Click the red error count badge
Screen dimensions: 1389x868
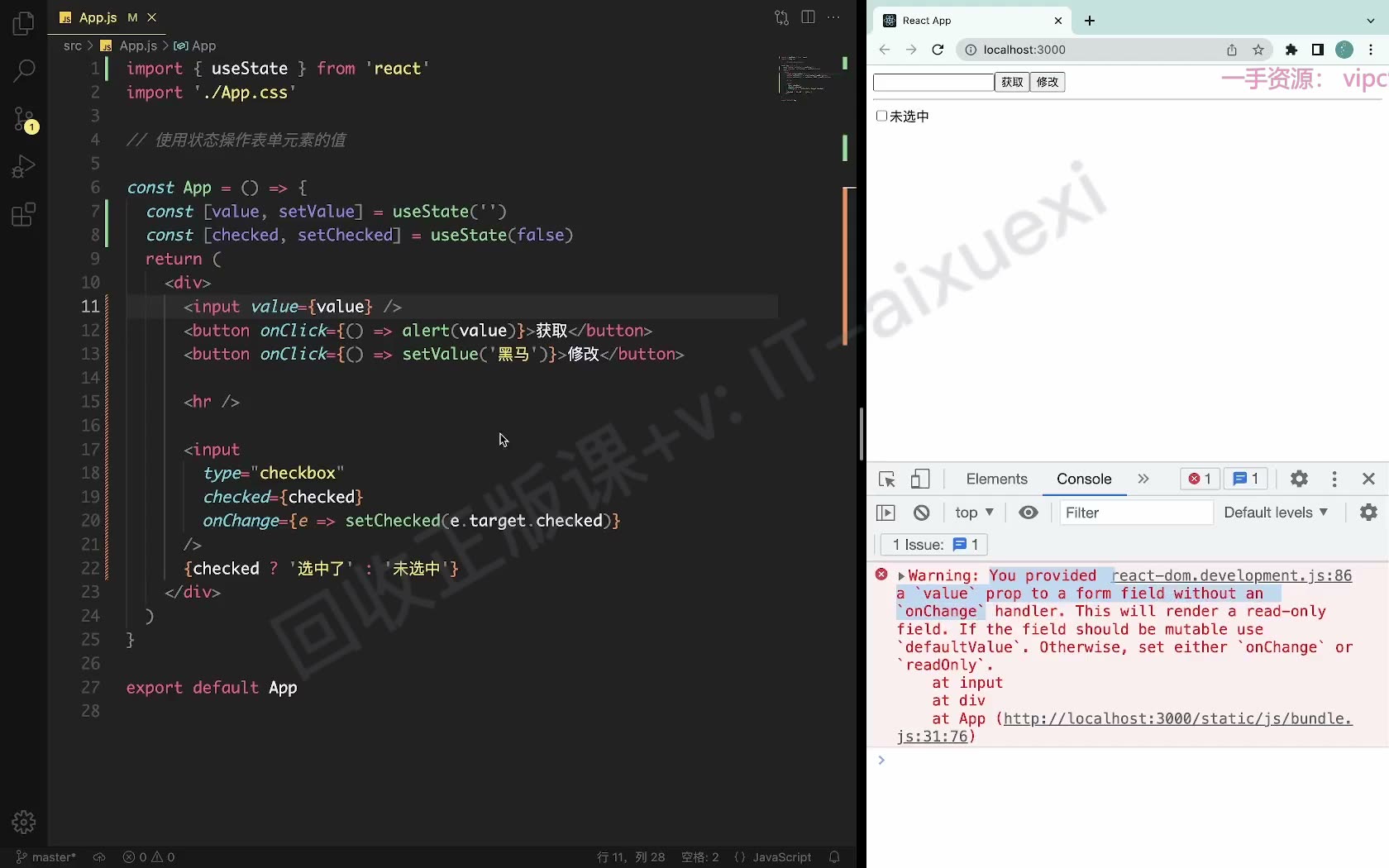[x=1200, y=479]
